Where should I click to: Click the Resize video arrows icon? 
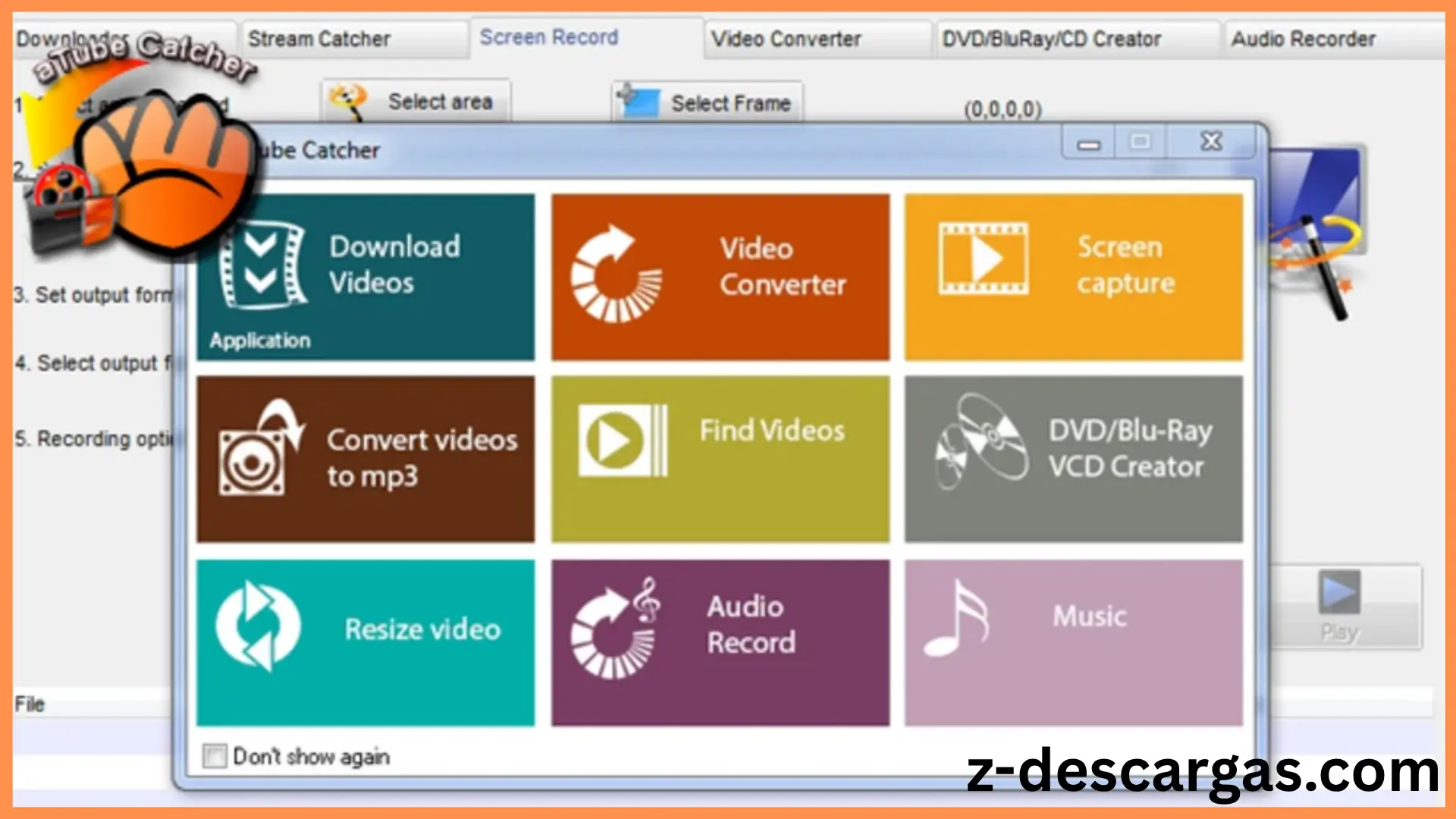[259, 626]
